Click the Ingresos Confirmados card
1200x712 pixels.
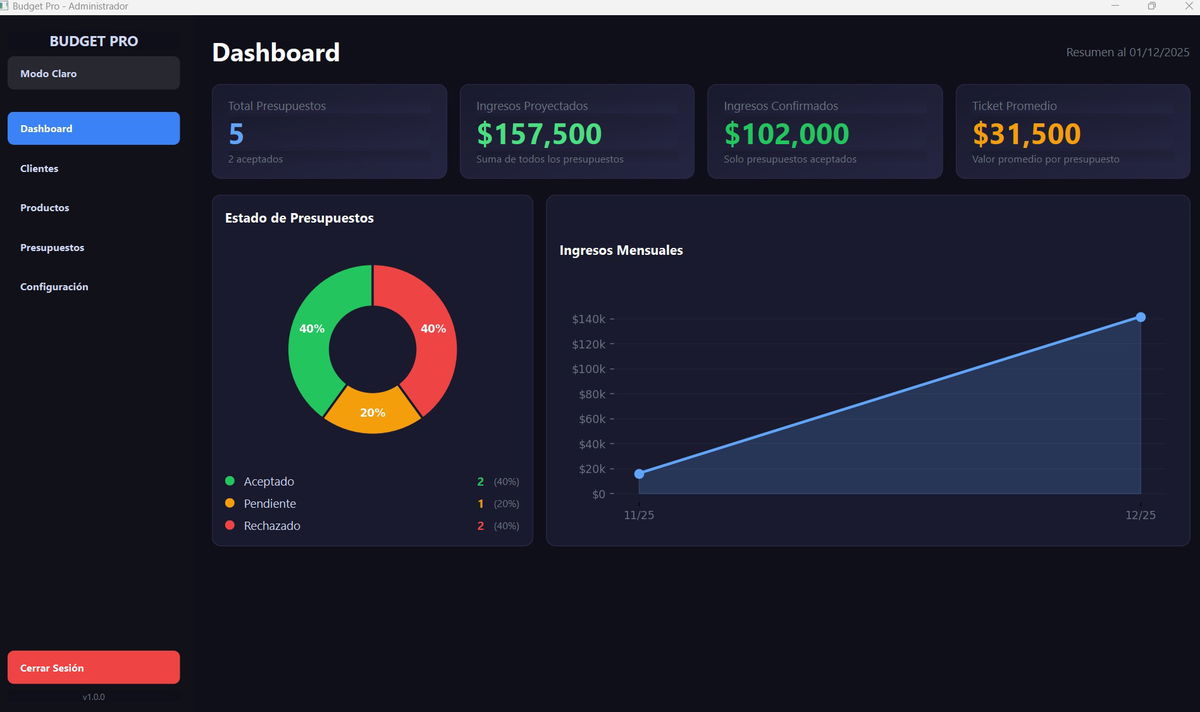(x=825, y=132)
